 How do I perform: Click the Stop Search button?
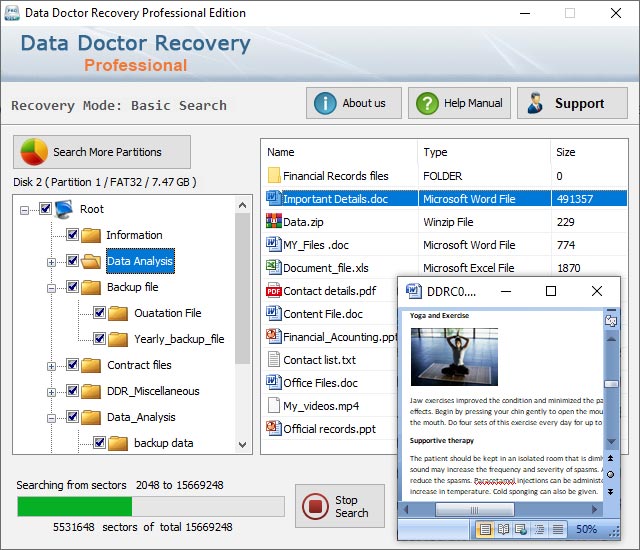pos(340,506)
